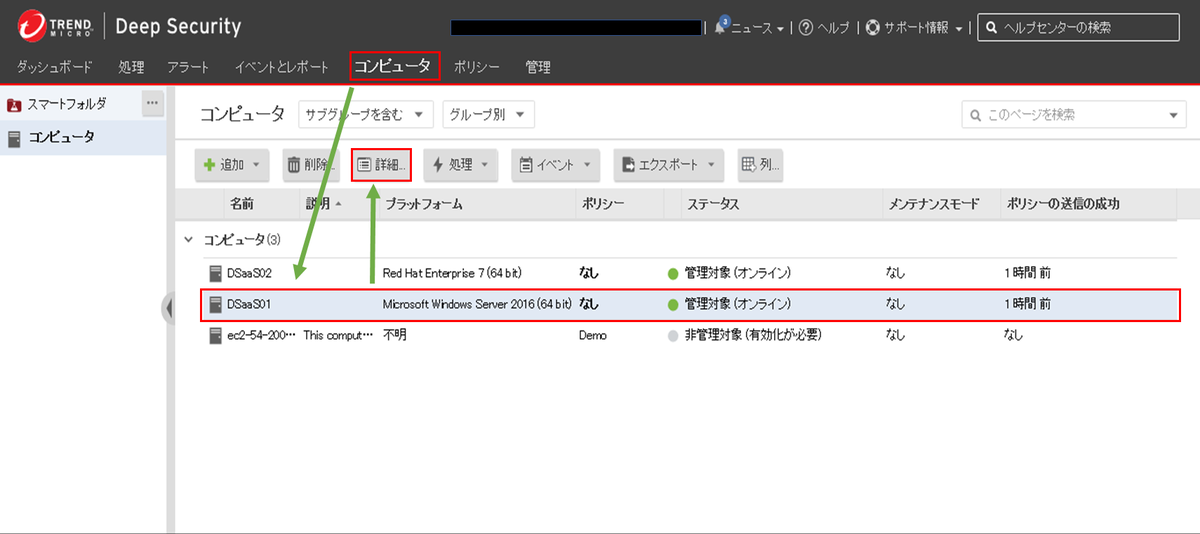Sort by the ステータス column header
1200x534 pixels.
tap(713, 204)
